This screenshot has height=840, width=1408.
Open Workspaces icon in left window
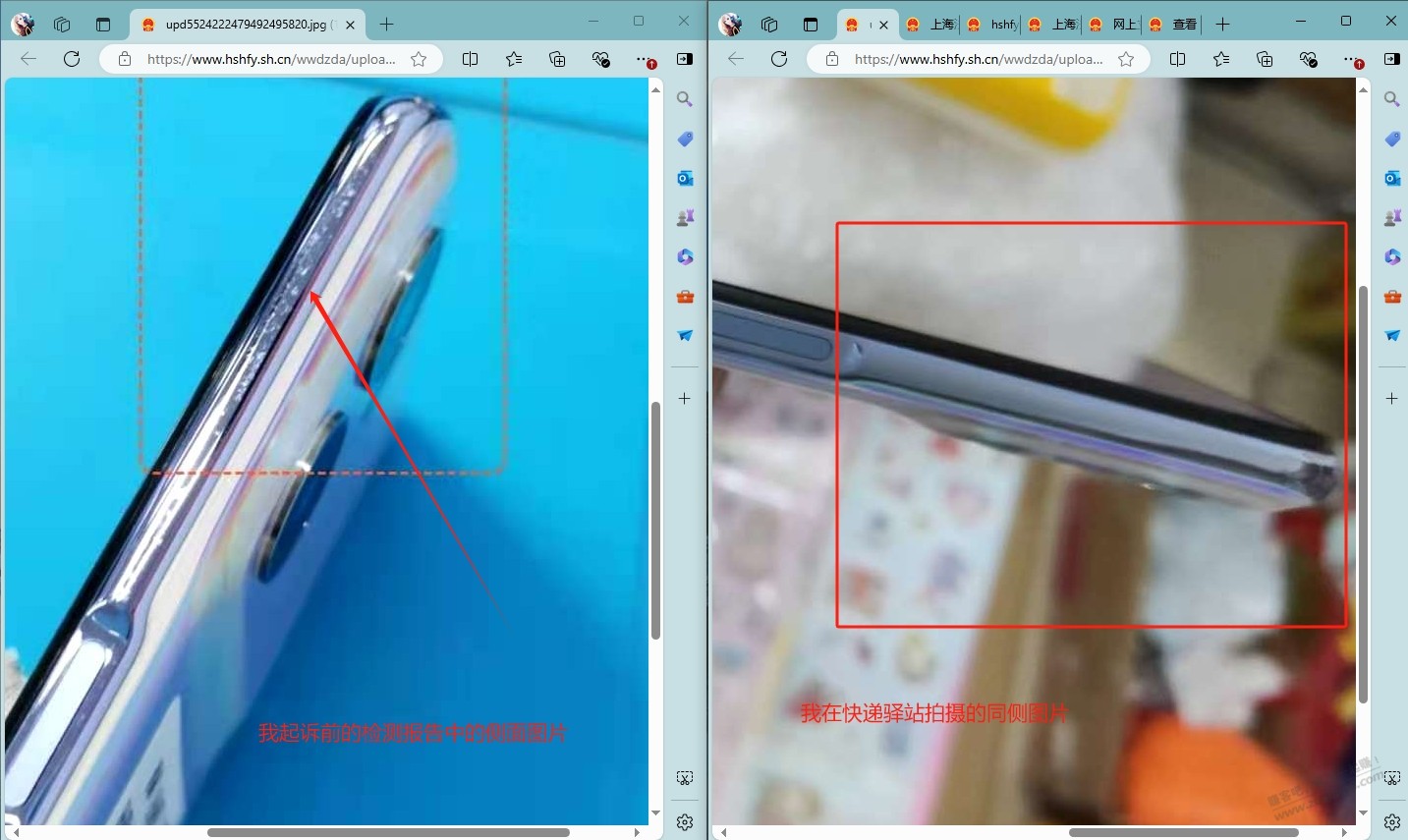coord(62,25)
